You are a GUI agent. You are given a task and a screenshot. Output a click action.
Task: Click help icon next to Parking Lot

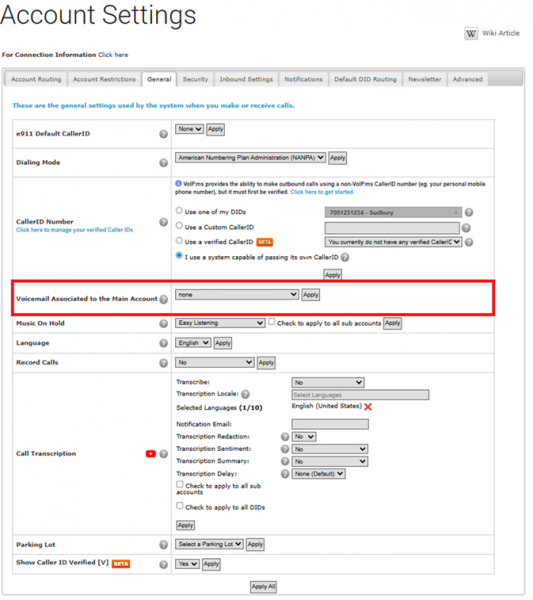tap(163, 545)
